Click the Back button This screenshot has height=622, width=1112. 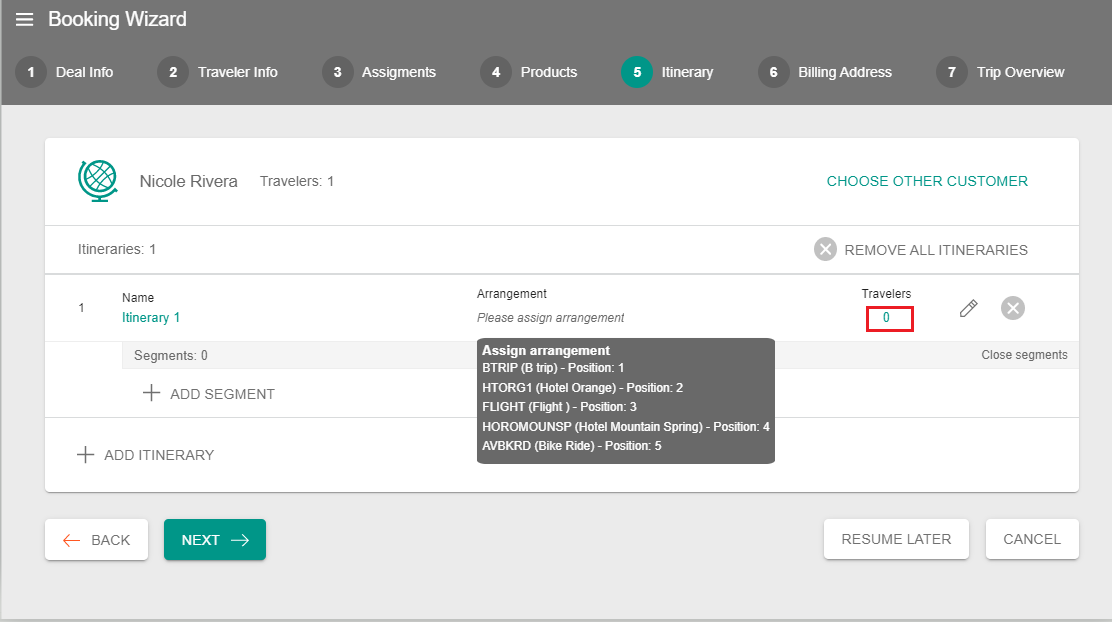pos(96,540)
